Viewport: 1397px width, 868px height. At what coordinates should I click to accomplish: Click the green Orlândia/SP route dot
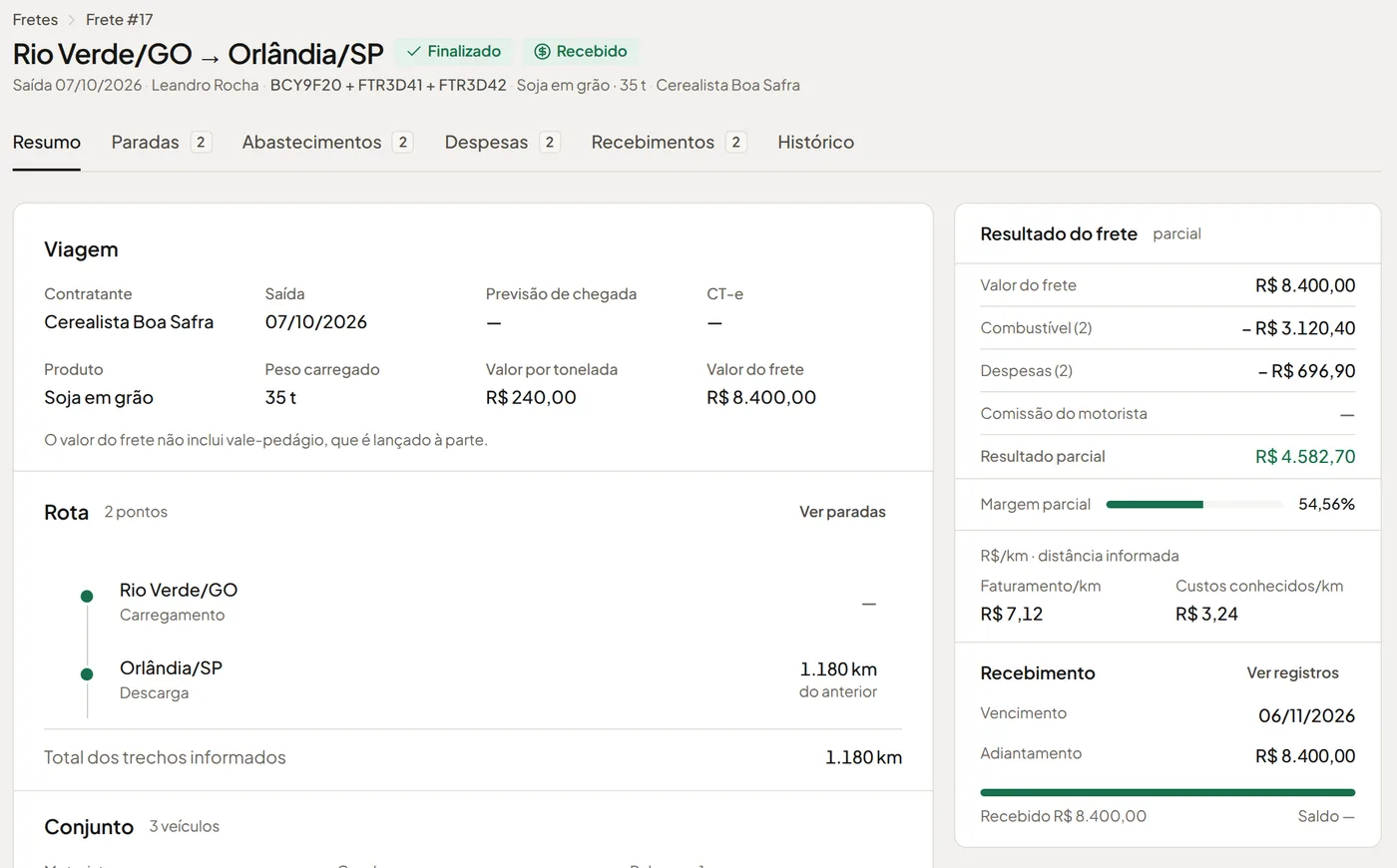pyautogui.click(x=87, y=674)
